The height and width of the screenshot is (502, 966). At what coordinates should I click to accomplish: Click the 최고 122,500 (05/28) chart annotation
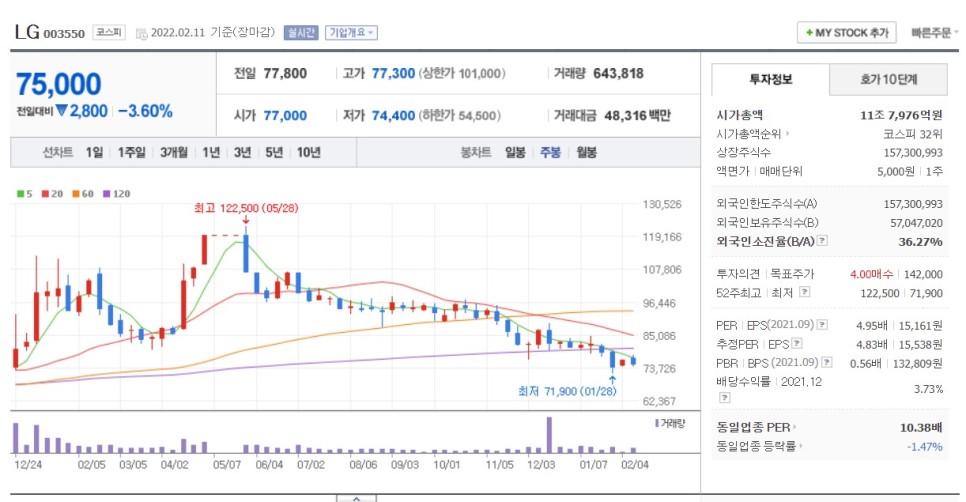[x=246, y=208]
